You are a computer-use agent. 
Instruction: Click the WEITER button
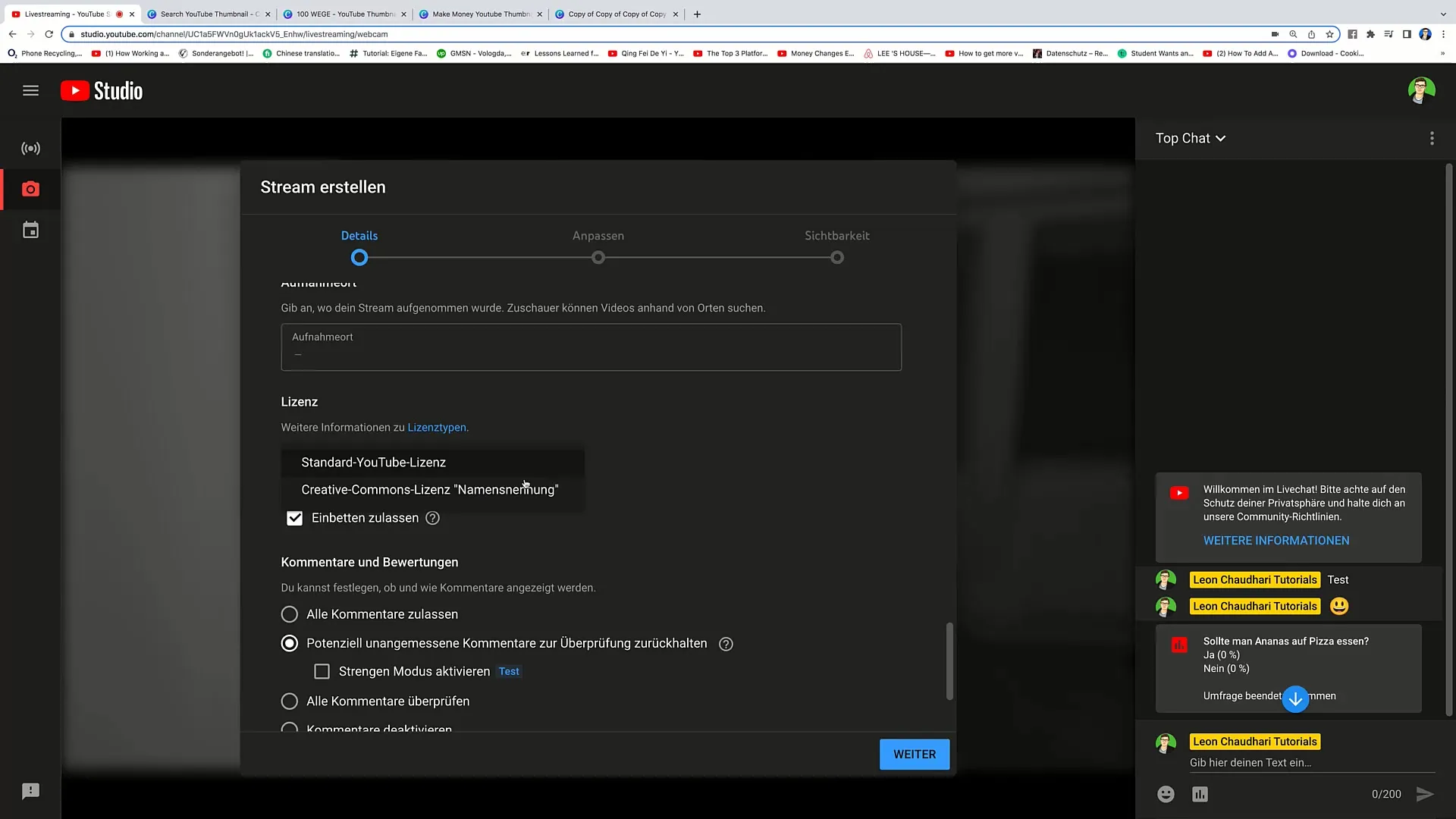pyautogui.click(x=914, y=755)
